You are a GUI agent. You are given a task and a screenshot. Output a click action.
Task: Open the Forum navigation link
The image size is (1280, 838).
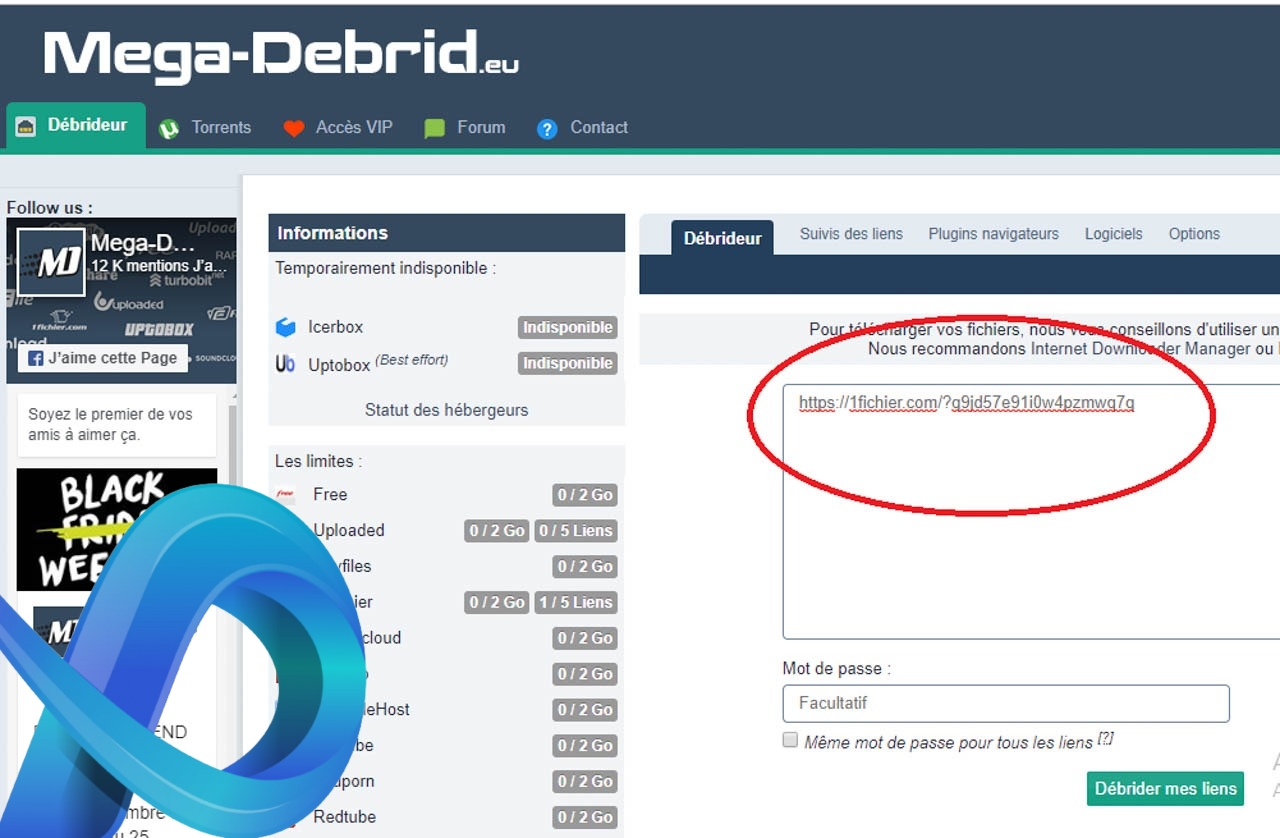click(481, 128)
